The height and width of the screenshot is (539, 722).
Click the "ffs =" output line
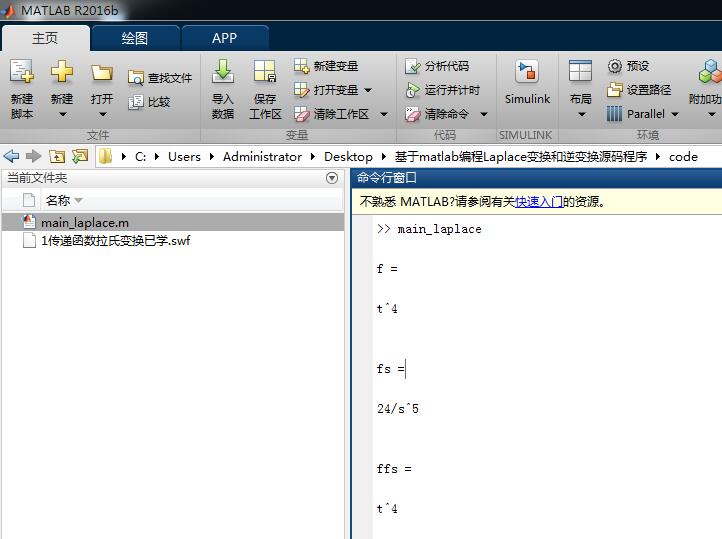point(394,469)
